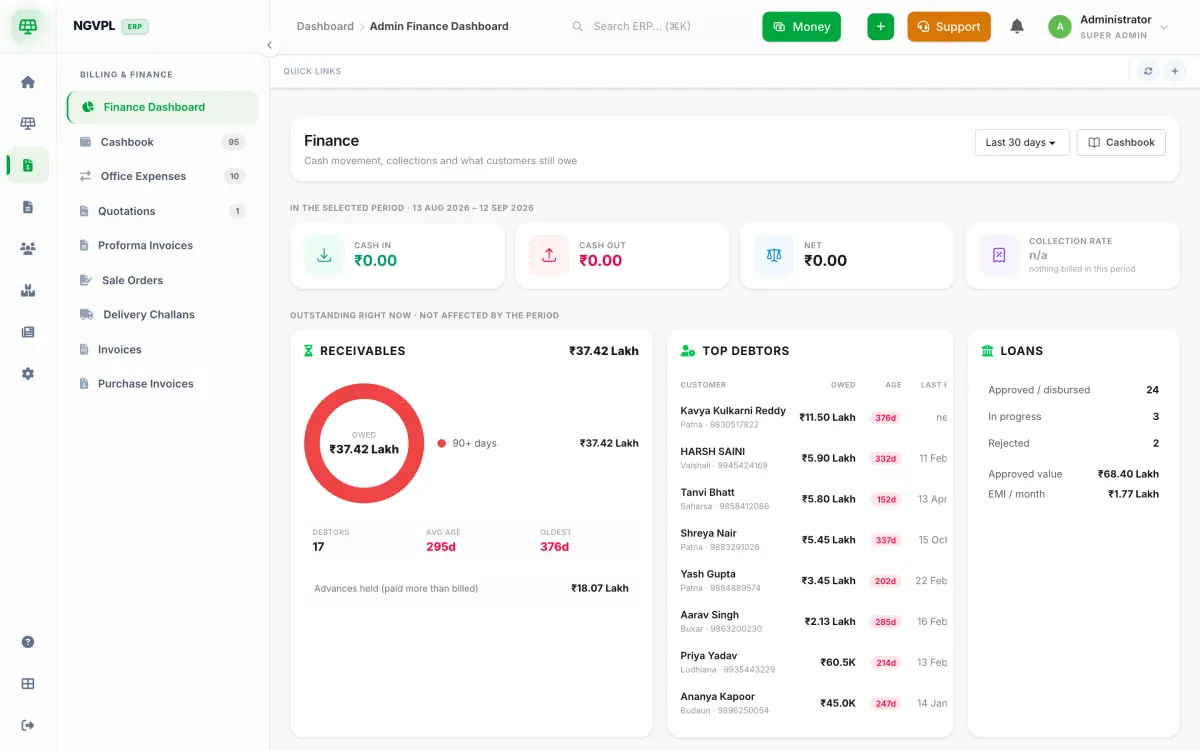This screenshot has width=1200, height=750.
Task: Click the red receivables donut chart
Action: 364,443
